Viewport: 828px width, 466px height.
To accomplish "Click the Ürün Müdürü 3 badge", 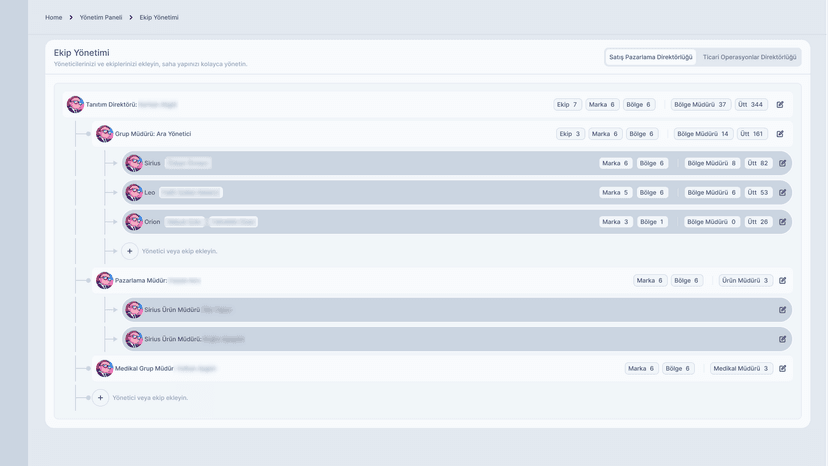I will pyautogui.click(x=746, y=281).
